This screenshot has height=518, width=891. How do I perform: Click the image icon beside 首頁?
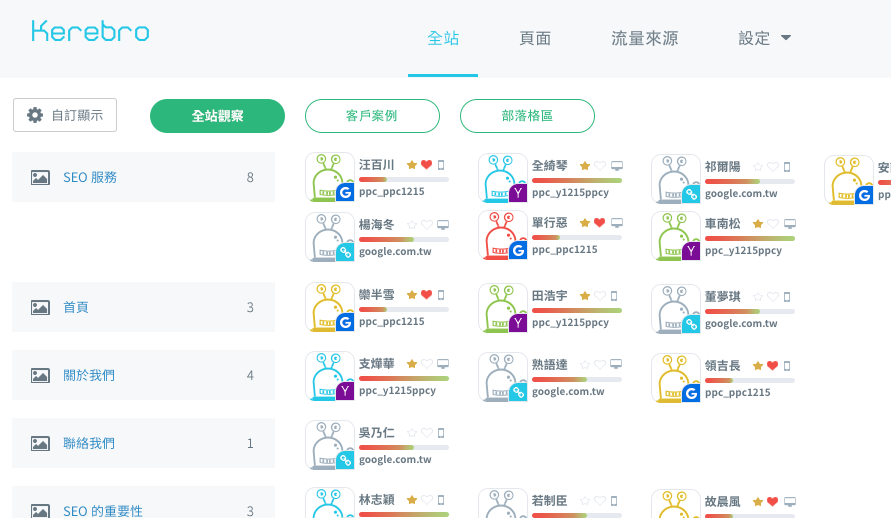(40, 307)
